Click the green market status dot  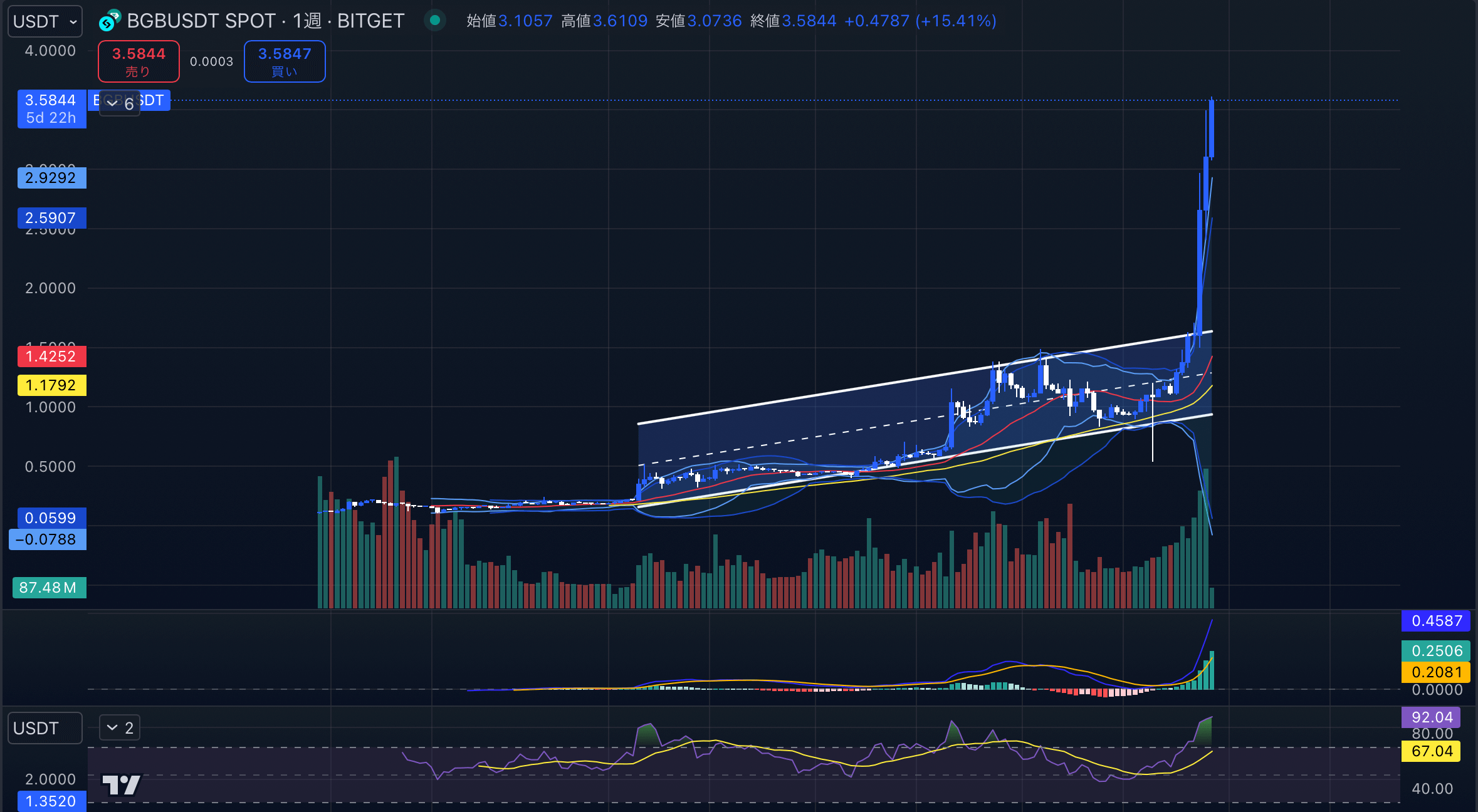coord(434,20)
